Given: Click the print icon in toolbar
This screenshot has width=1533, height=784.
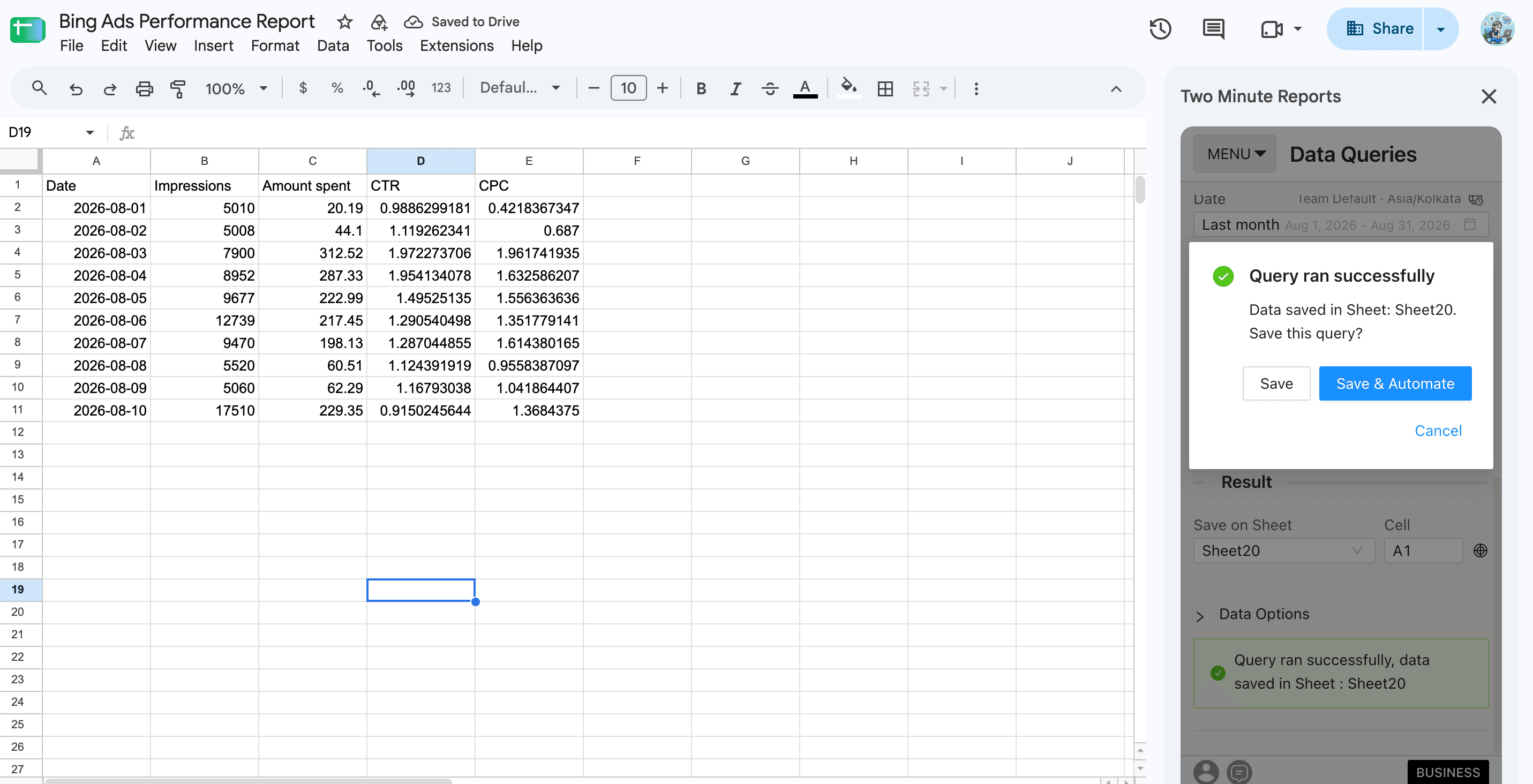Looking at the screenshot, I should tap(144, 89).
